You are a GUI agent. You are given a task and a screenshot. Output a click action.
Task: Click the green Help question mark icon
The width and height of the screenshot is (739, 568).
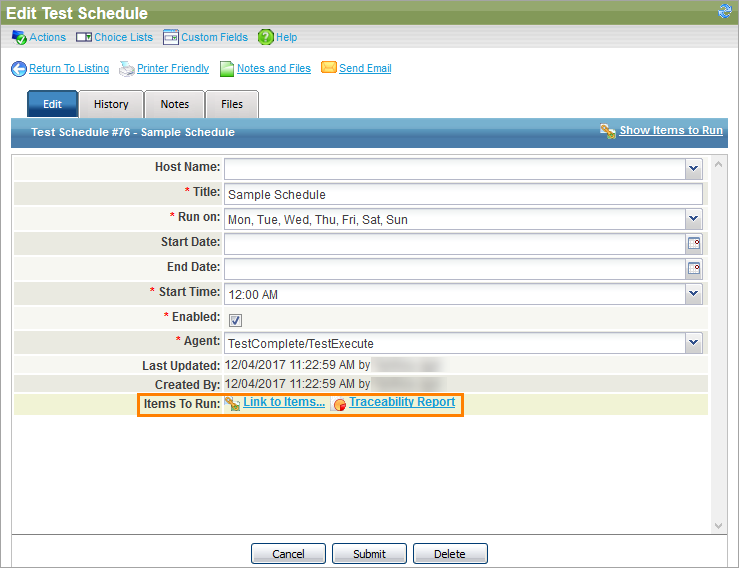click(266, 37)
